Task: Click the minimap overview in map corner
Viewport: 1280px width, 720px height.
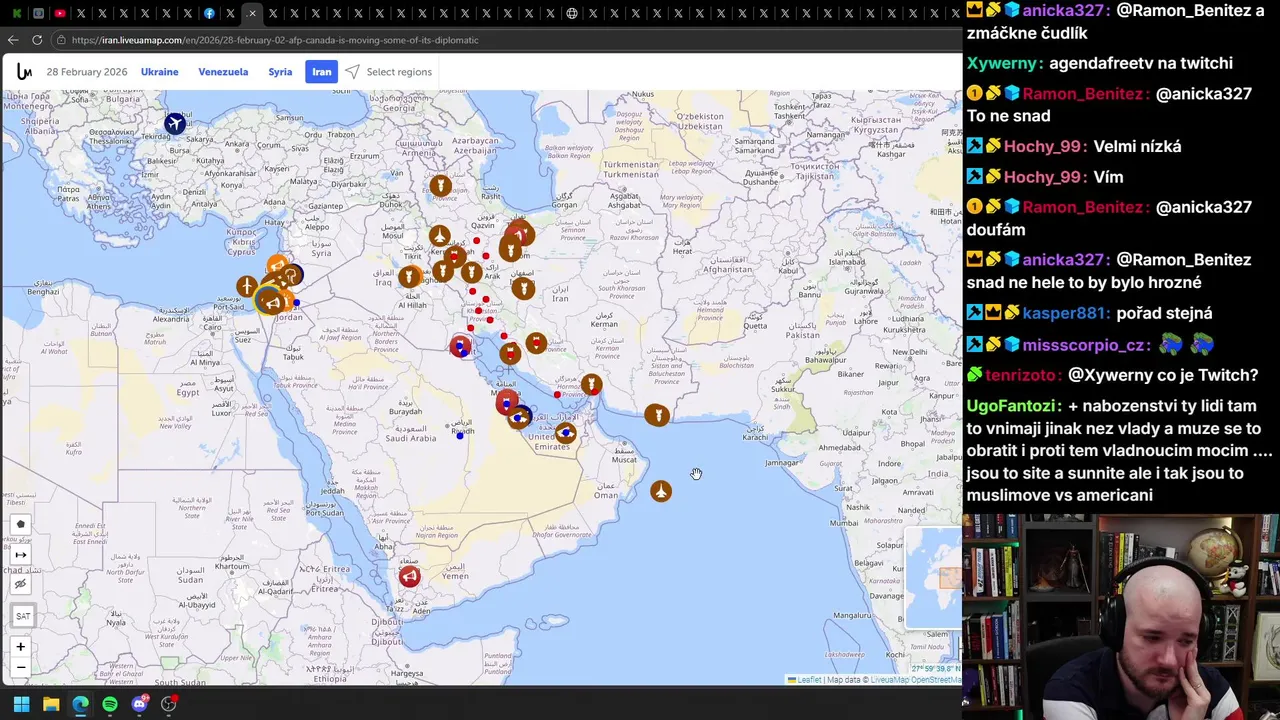Action: 932,578
